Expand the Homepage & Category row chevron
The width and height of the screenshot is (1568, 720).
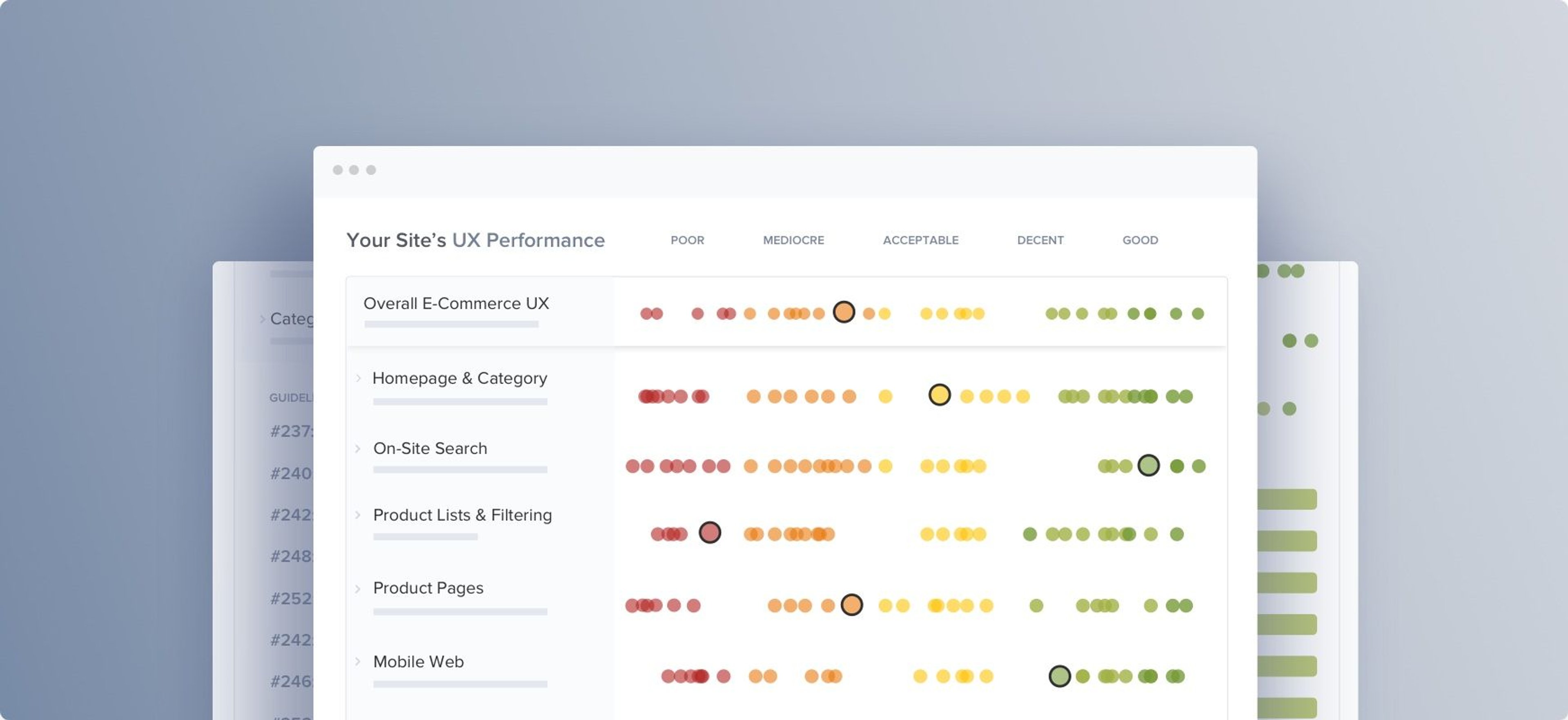click(358, 378)
